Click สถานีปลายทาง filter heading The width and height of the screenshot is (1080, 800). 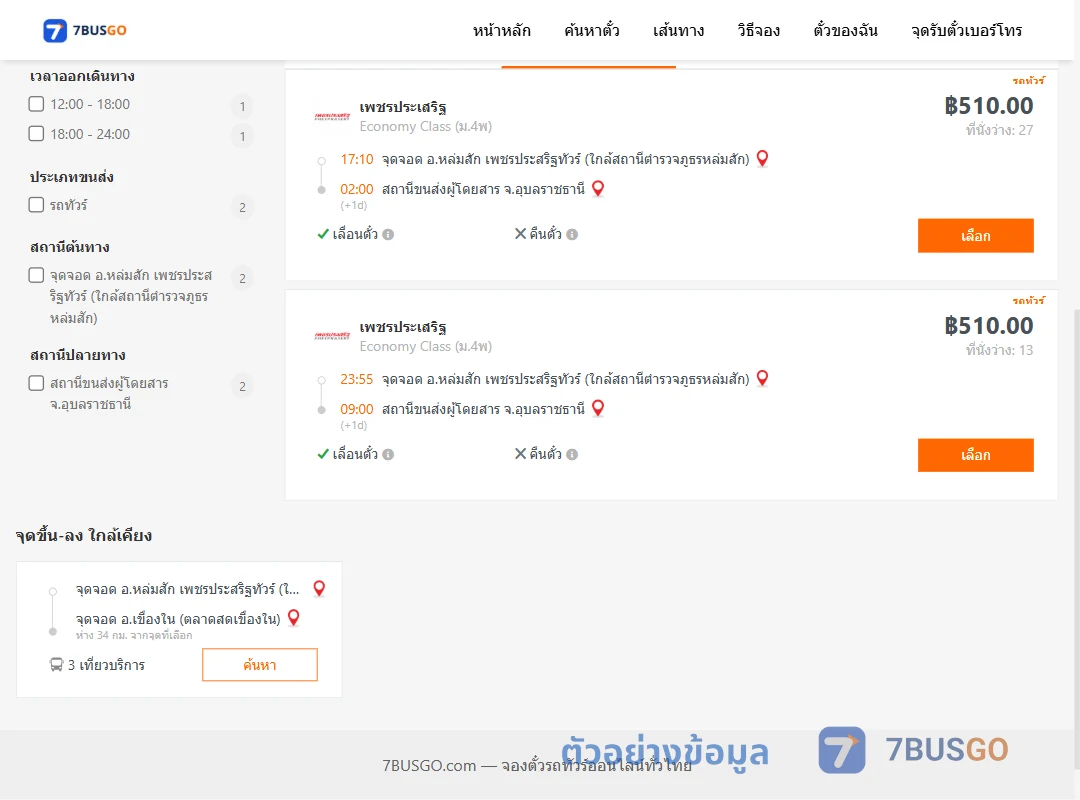click(77, 355)
